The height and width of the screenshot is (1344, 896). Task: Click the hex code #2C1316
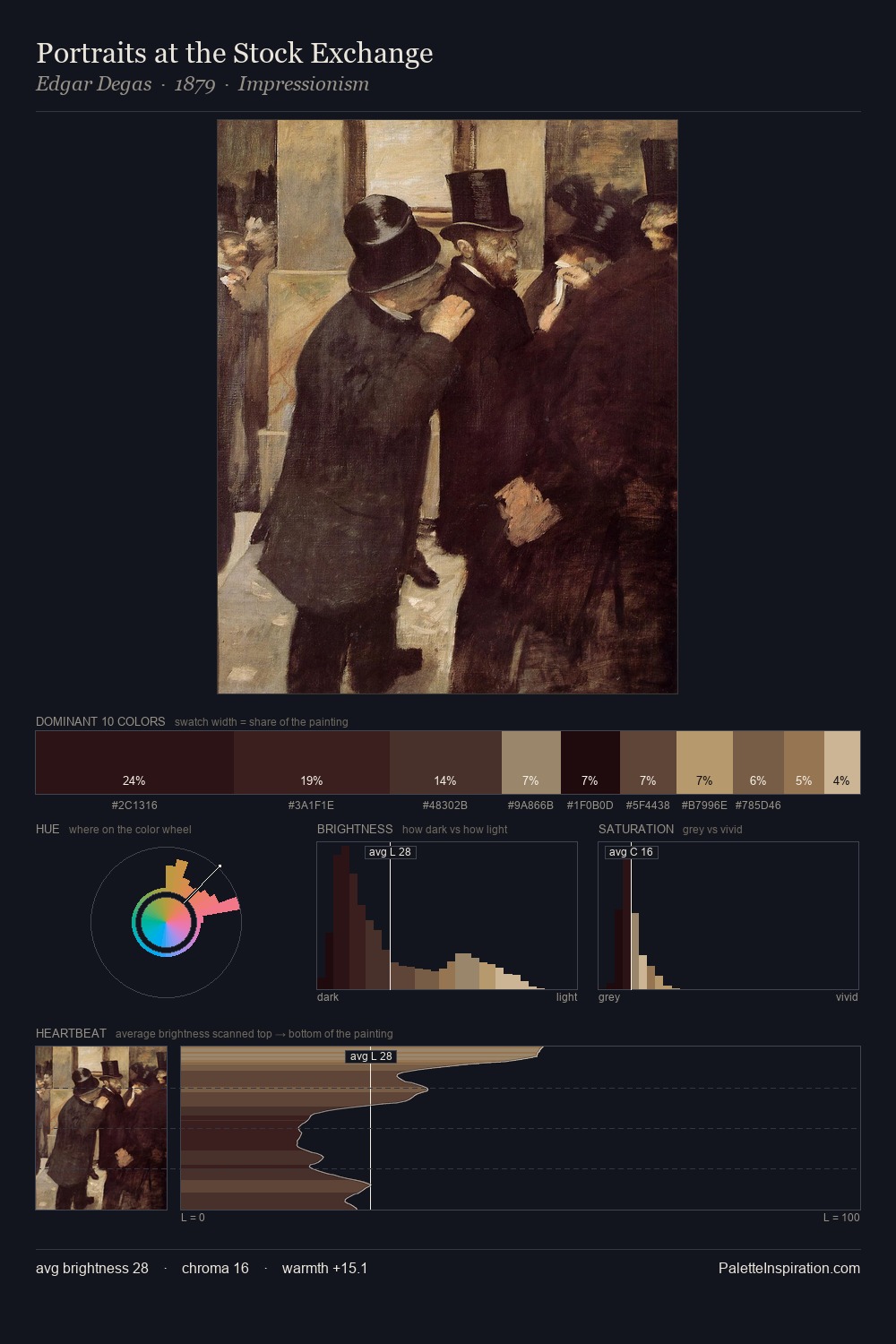pos(134,806)
